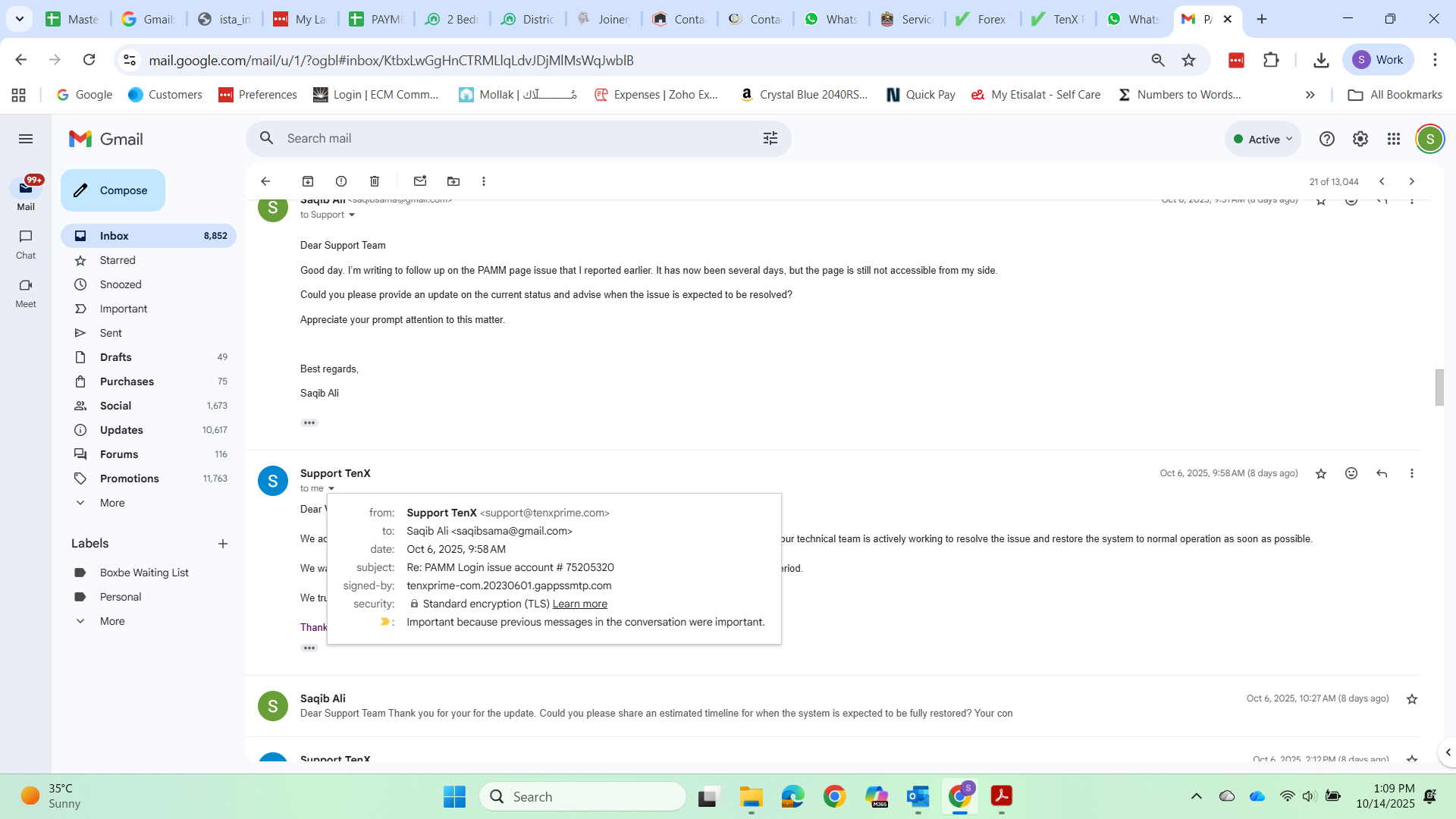
Task: Open the Sent folder
Action: (x=111, y=333)
